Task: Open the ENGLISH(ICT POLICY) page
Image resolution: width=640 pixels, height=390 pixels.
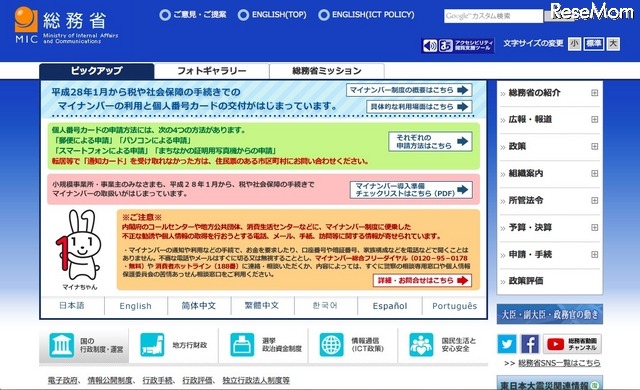Action: pyautogui.click(x=366, y=15)
